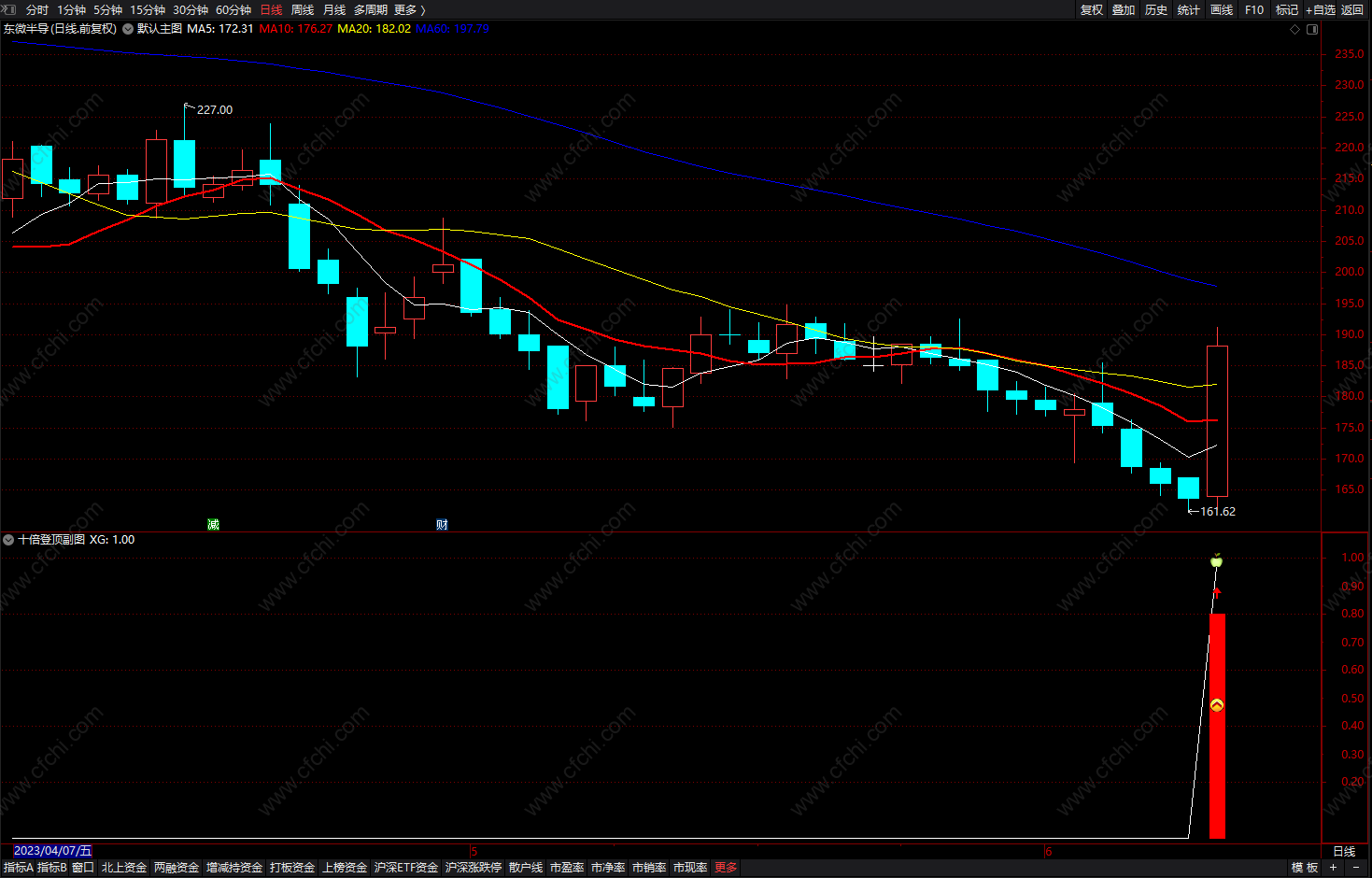1372x878 pixels.
Task: Show the 沪深涨跌停 indicator
Action: [x=474, y=868]
